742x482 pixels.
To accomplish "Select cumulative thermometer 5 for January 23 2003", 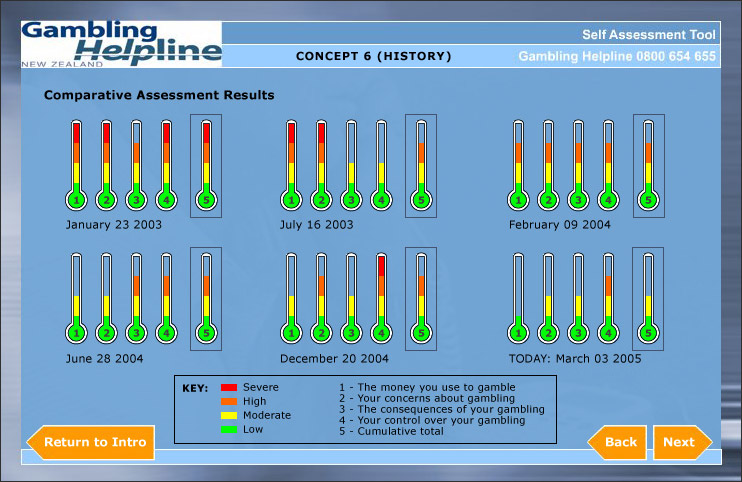I will (x=206, y=166).
